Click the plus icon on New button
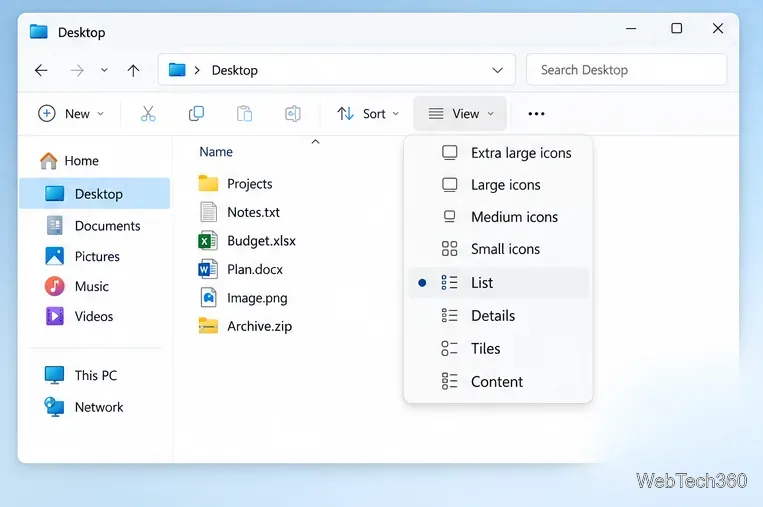 pyautogui.click(x=47, y=114)
